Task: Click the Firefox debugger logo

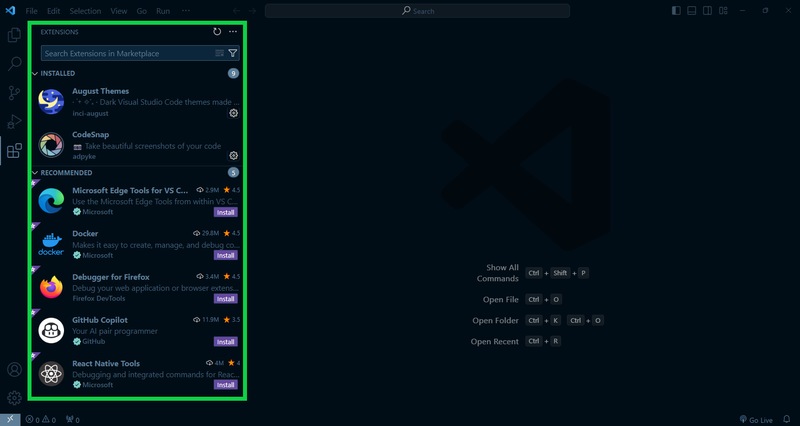Action: (51, 287)
